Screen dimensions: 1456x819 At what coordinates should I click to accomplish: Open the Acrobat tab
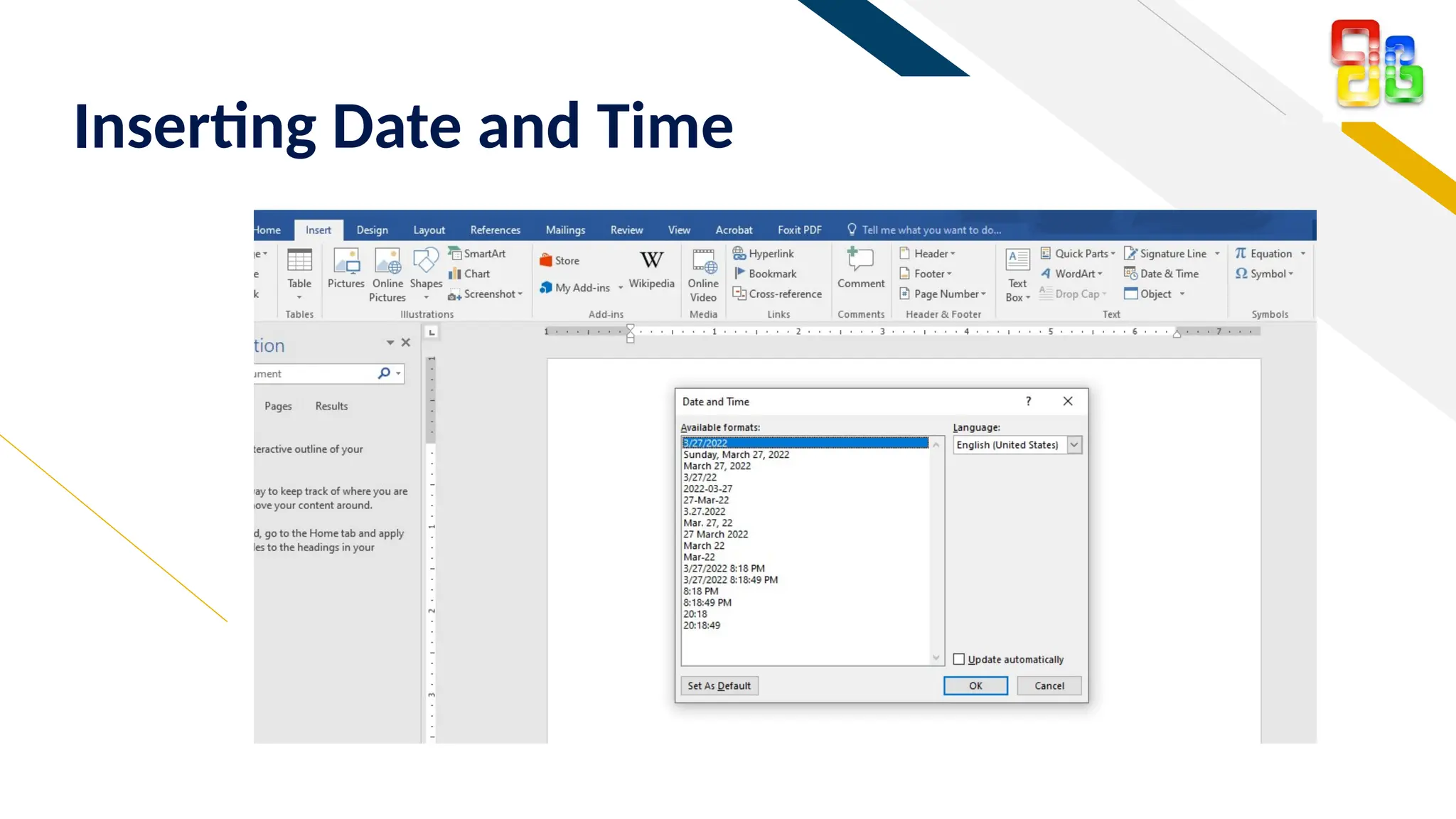click(734, 230)
